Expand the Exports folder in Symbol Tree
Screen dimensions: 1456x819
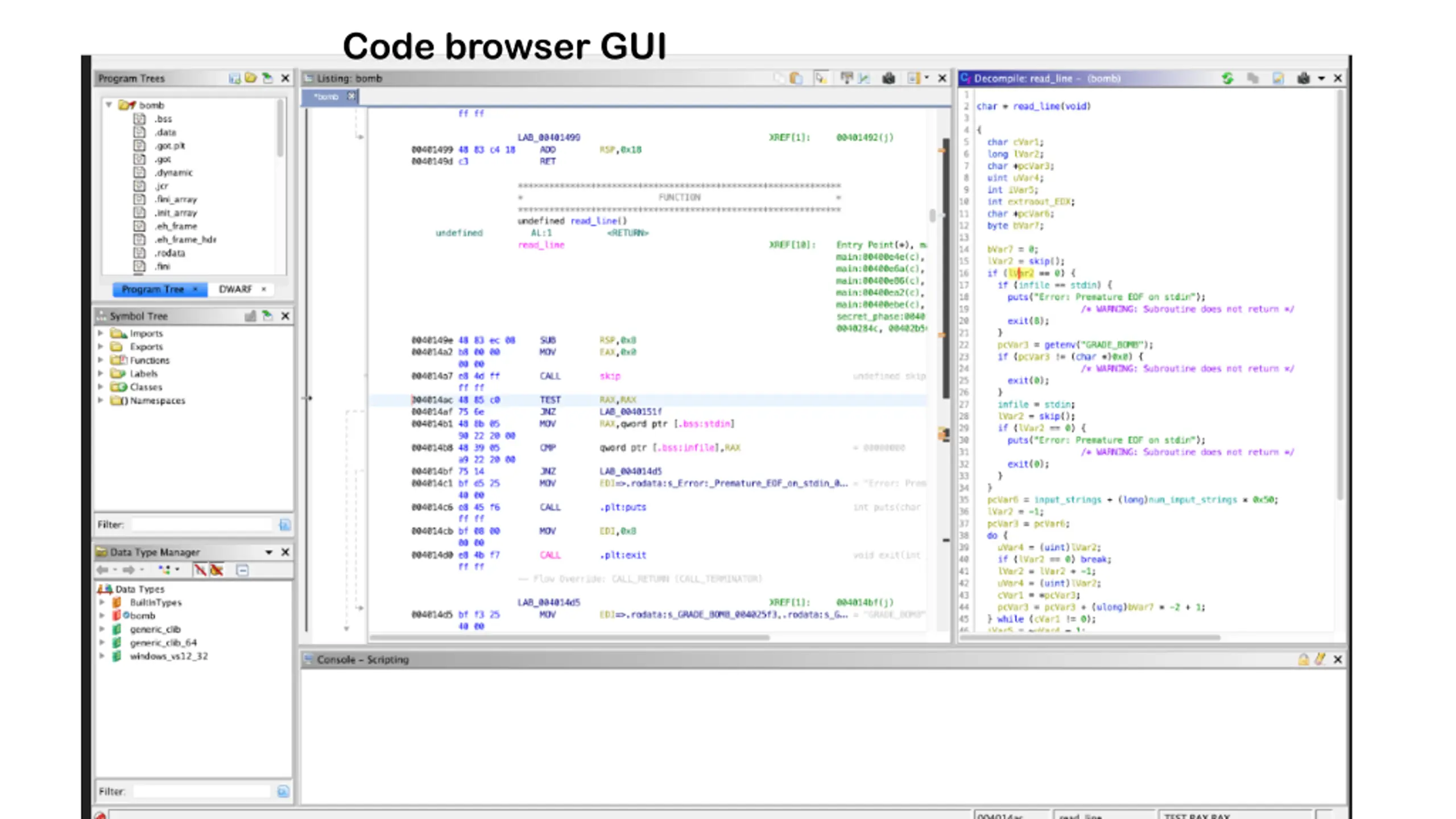point(101,346)
